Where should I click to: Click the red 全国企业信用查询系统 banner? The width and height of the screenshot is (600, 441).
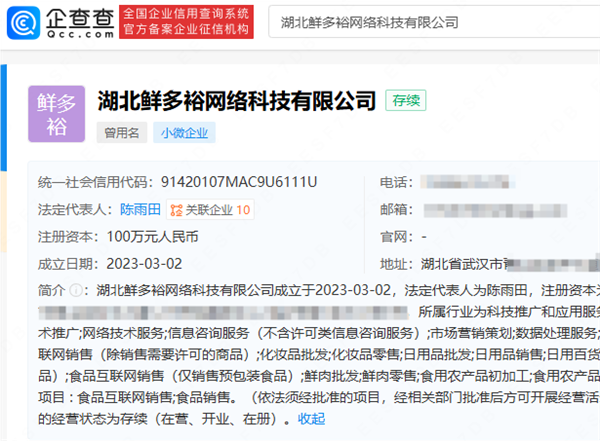186,22
